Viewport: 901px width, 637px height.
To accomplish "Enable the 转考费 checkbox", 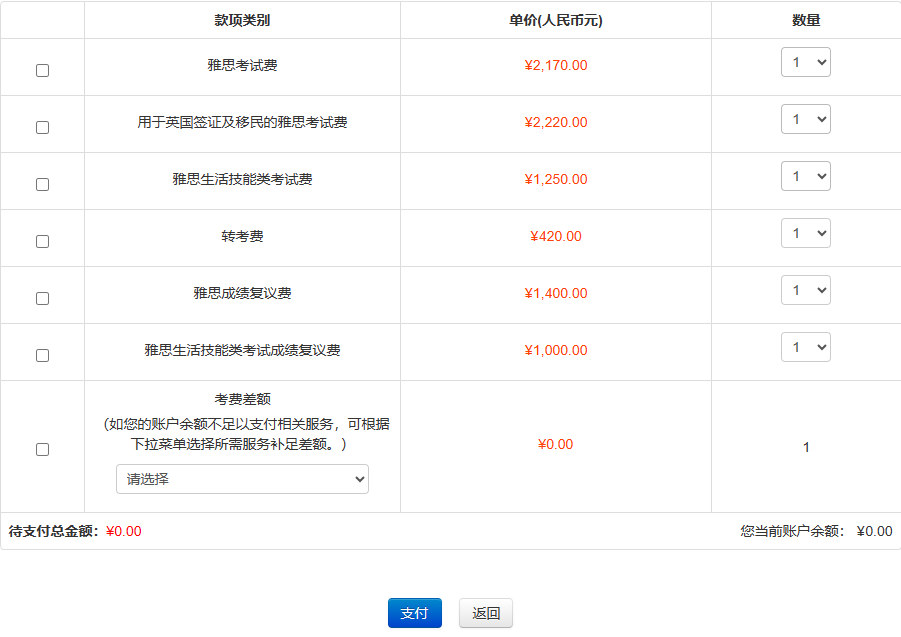I will [x=43, y=241].
